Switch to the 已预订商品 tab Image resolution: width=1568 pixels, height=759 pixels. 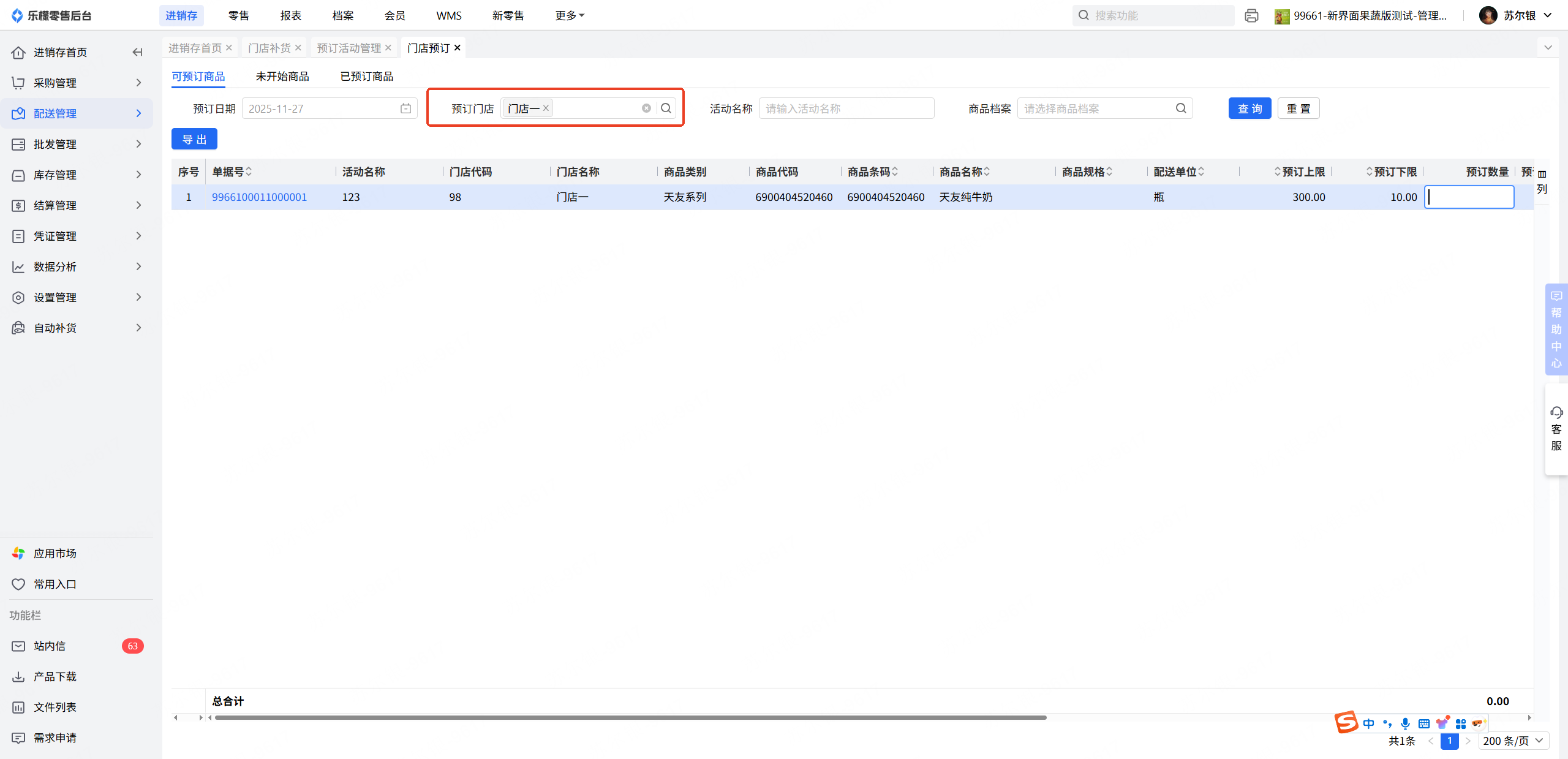[x=366, y=76]
